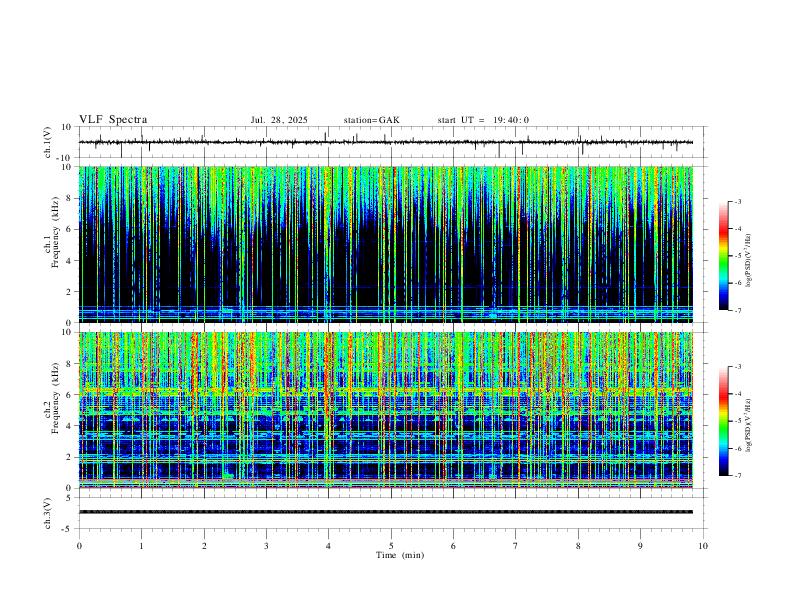Click the "-5" tick of the ch.3(V) axis
This screenshot has height=612, width=792.
(68, 529)
